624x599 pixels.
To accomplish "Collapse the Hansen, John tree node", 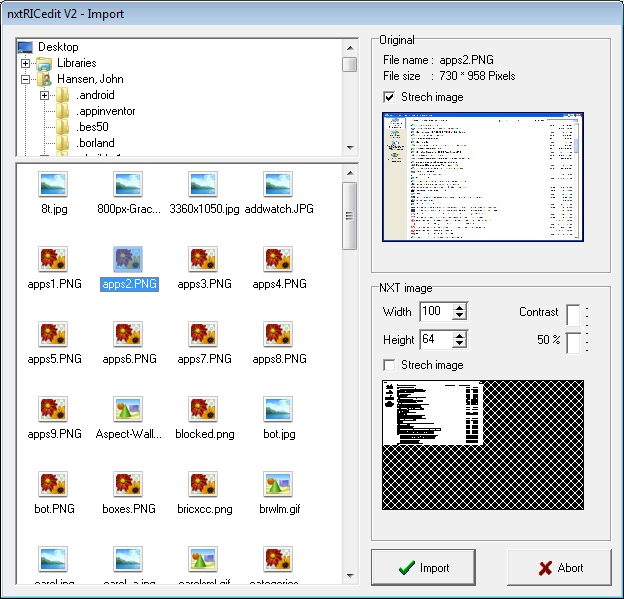I will pyautogui.click(x=26, y=79).
